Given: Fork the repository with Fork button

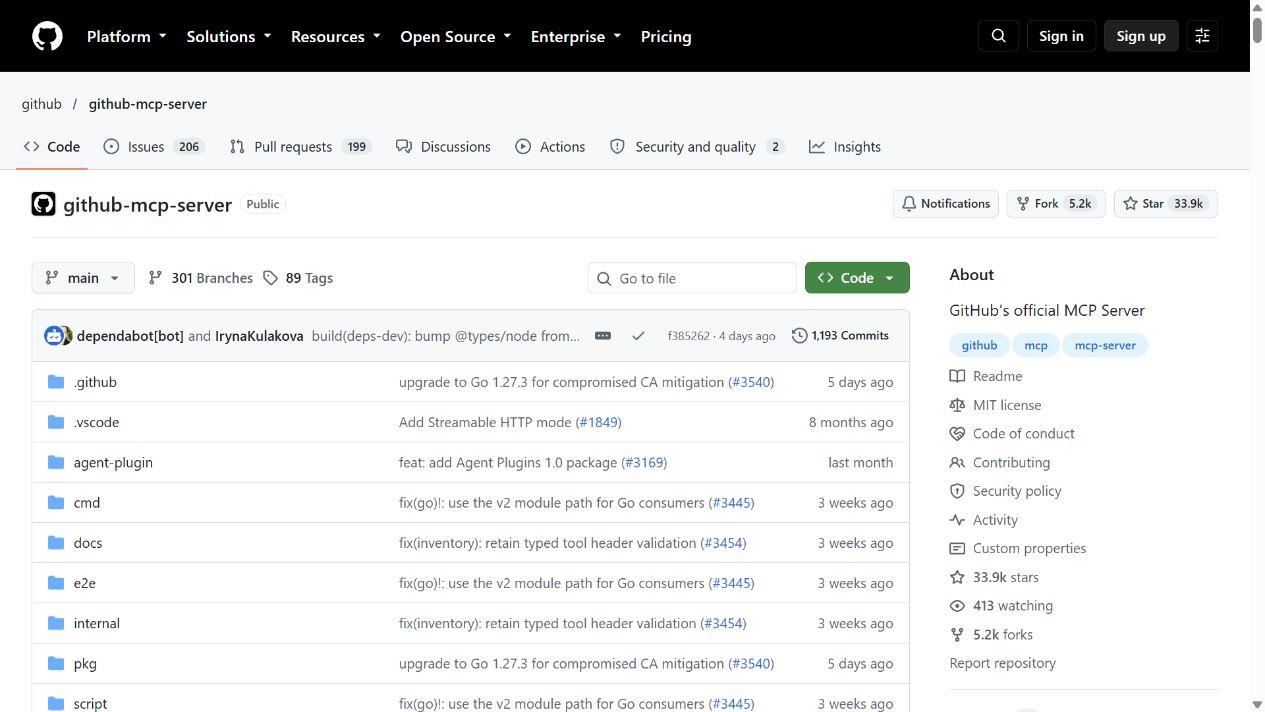Looking at the screenshot, I should pos(1056,204).
